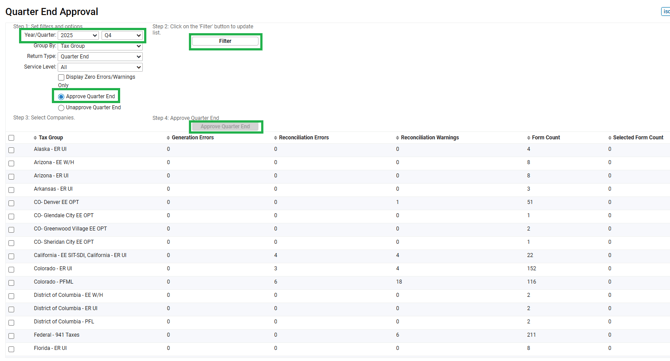Check the Florida - ER UI row
This screenshot has height=361, width=670.
coord(11,349)
